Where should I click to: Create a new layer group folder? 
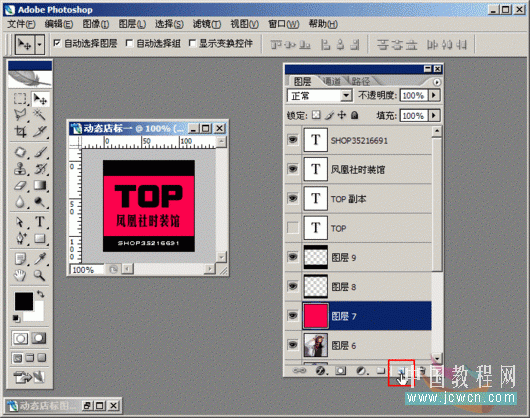381,371
